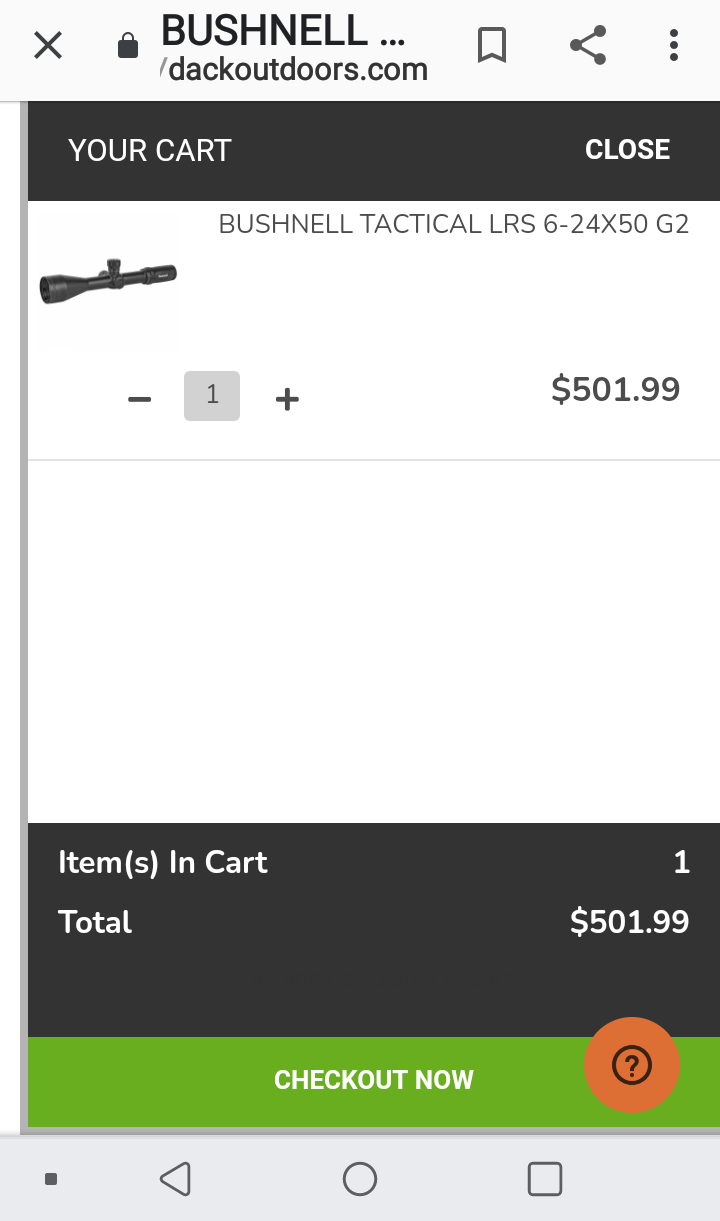Decrease quantity with minus button

139,399
